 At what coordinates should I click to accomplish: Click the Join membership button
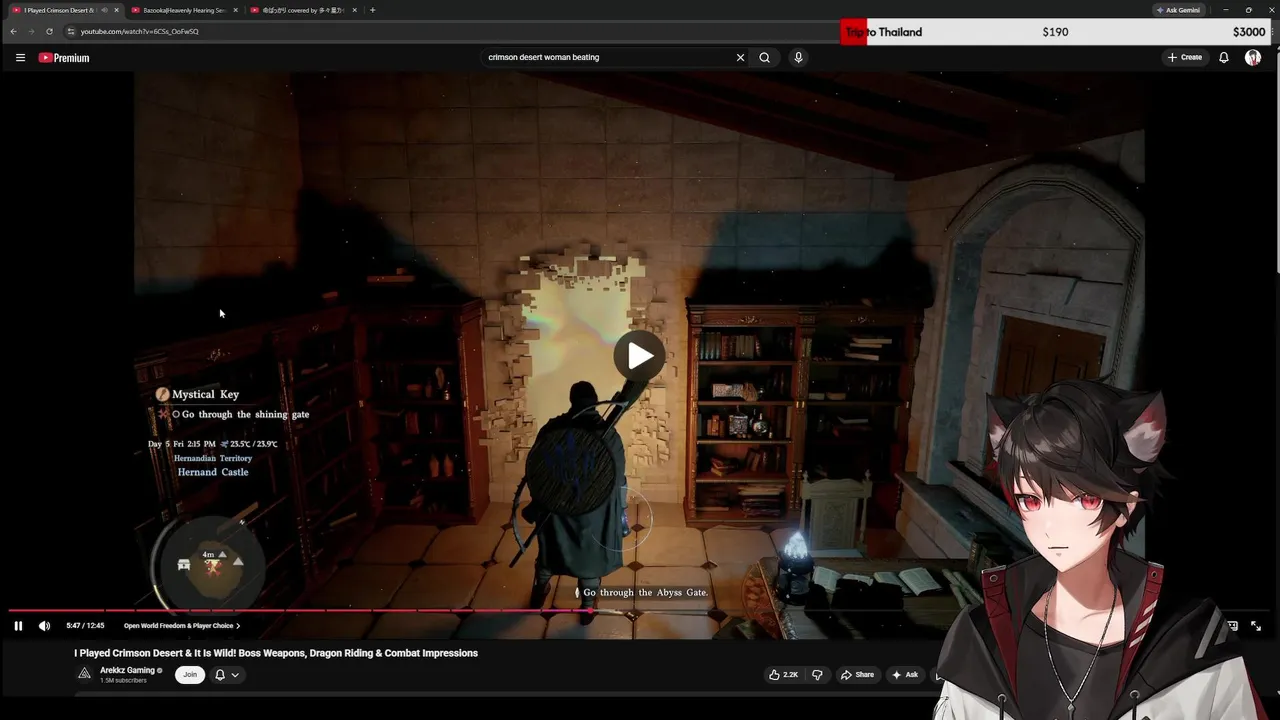tap(189, 675)
